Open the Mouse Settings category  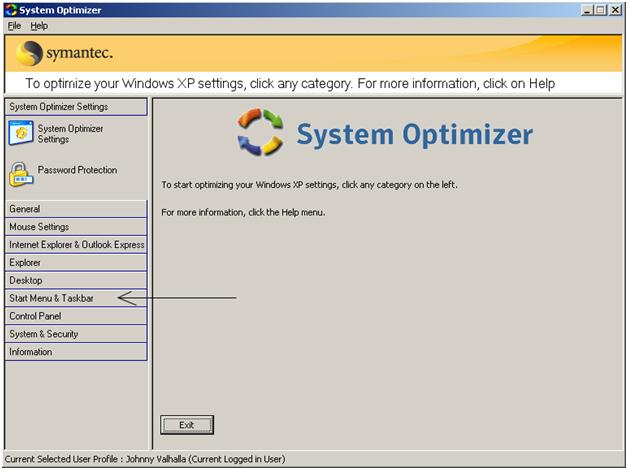[76, 227]
